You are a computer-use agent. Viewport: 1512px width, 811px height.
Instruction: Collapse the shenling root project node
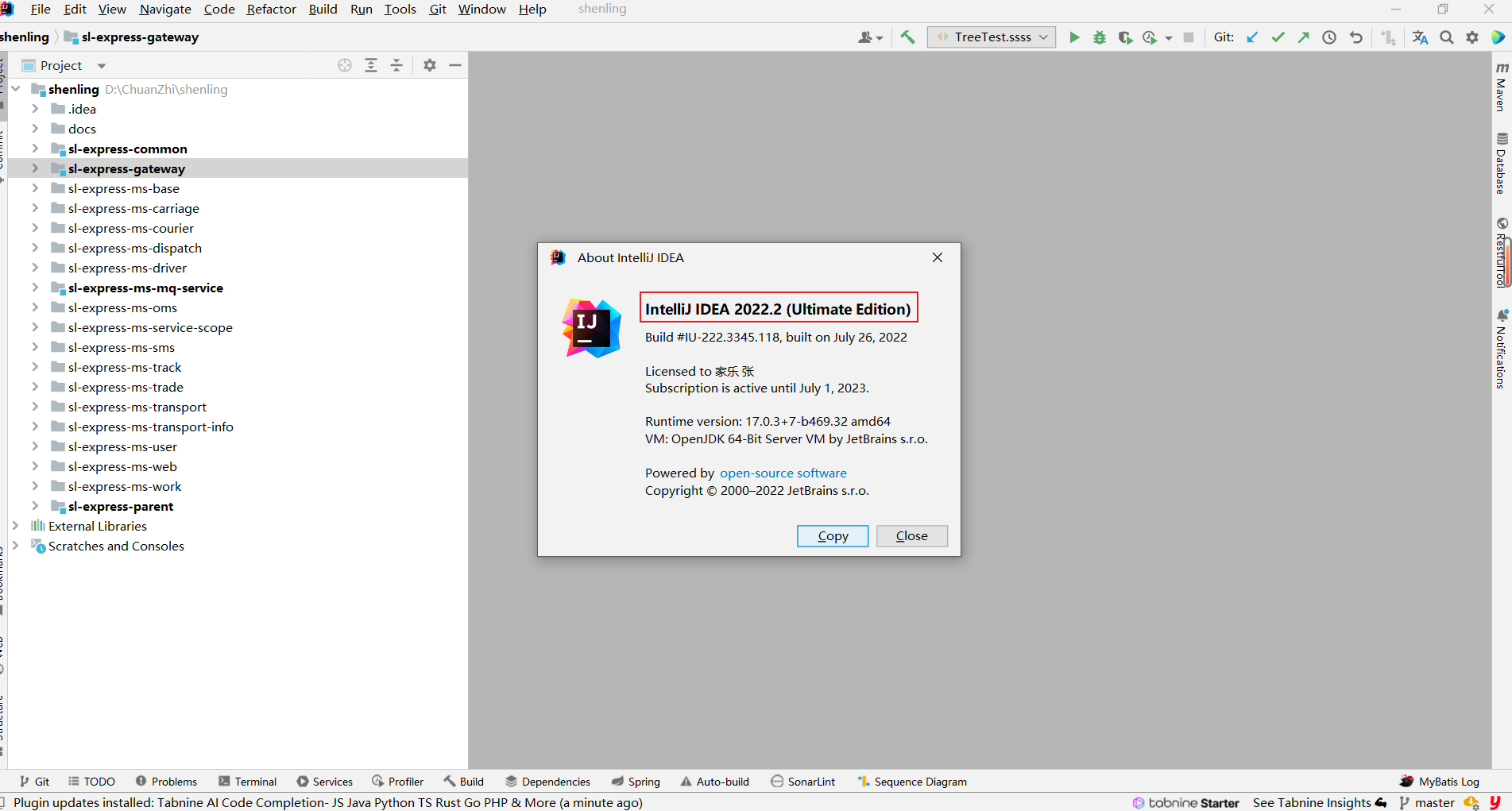coord(15,89)
